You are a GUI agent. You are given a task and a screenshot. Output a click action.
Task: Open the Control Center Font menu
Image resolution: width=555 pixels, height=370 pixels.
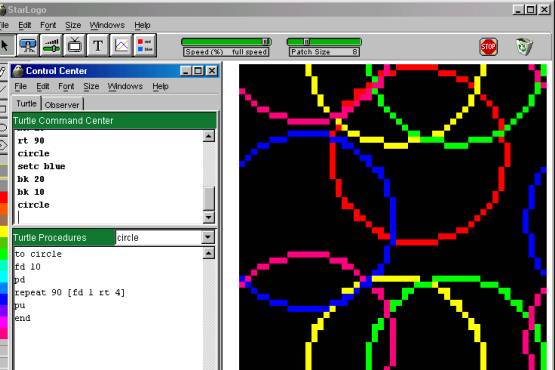(66, 86)
